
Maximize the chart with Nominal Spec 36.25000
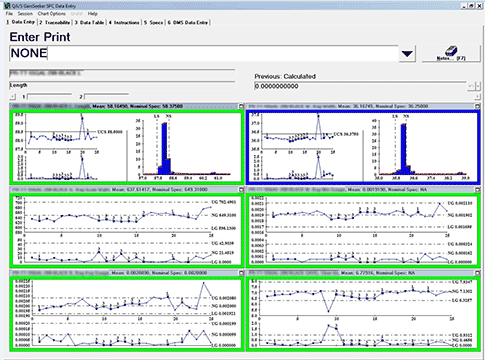pos(477,106)
